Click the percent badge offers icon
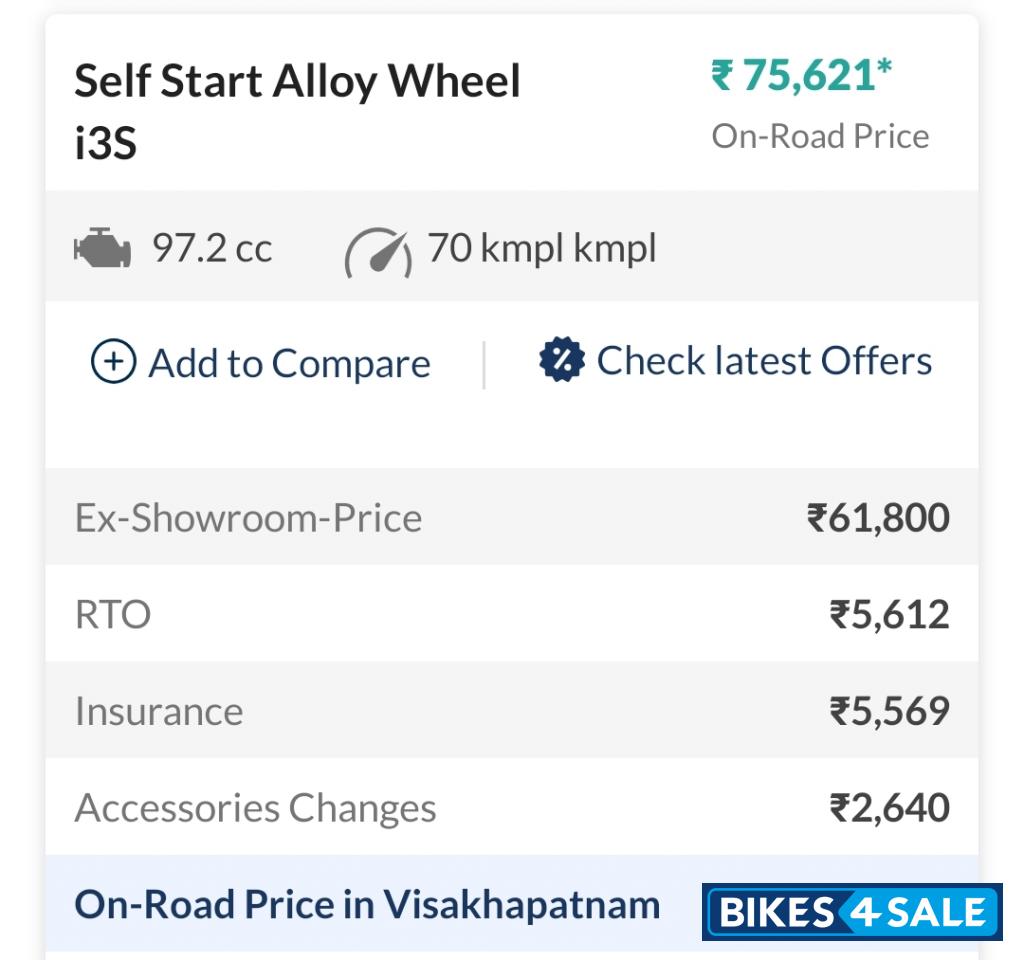1024x960 pixels. [561, 360]
